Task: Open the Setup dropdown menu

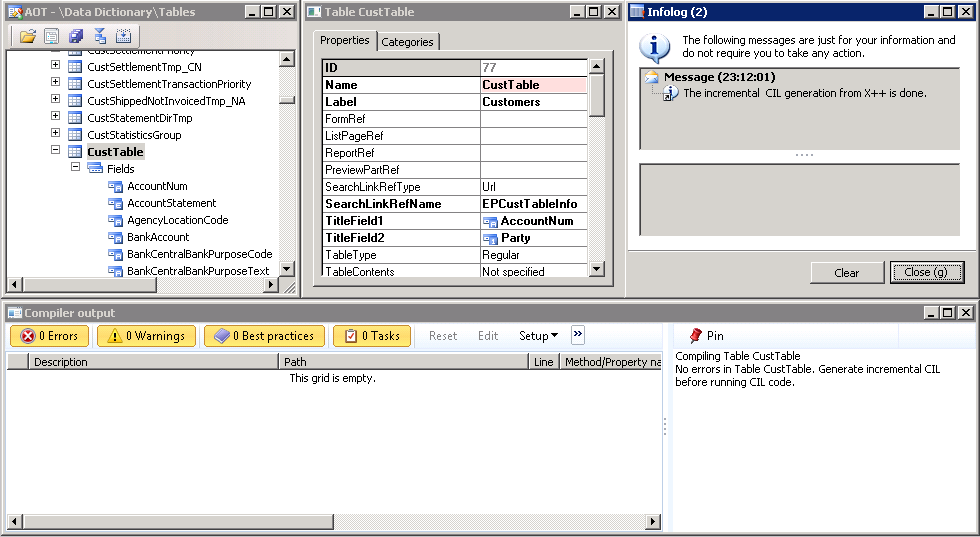Action: click(538, 336)
